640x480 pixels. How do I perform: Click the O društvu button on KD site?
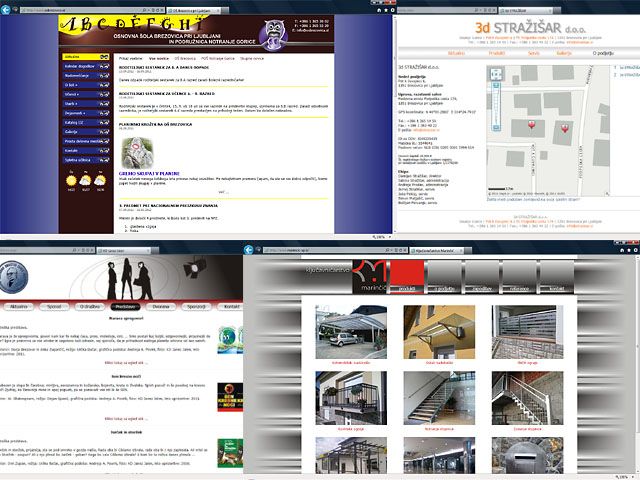coord(89,307)
